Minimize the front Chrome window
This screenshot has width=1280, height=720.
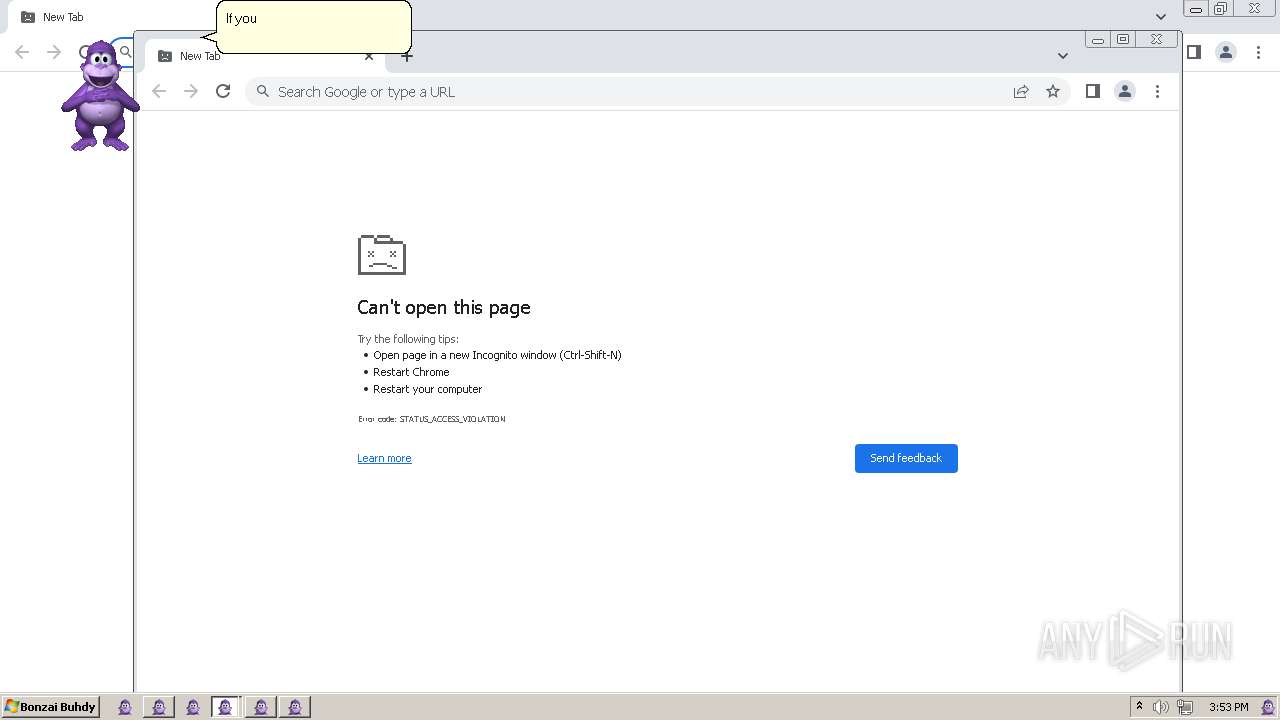[x=1098, y=40]
